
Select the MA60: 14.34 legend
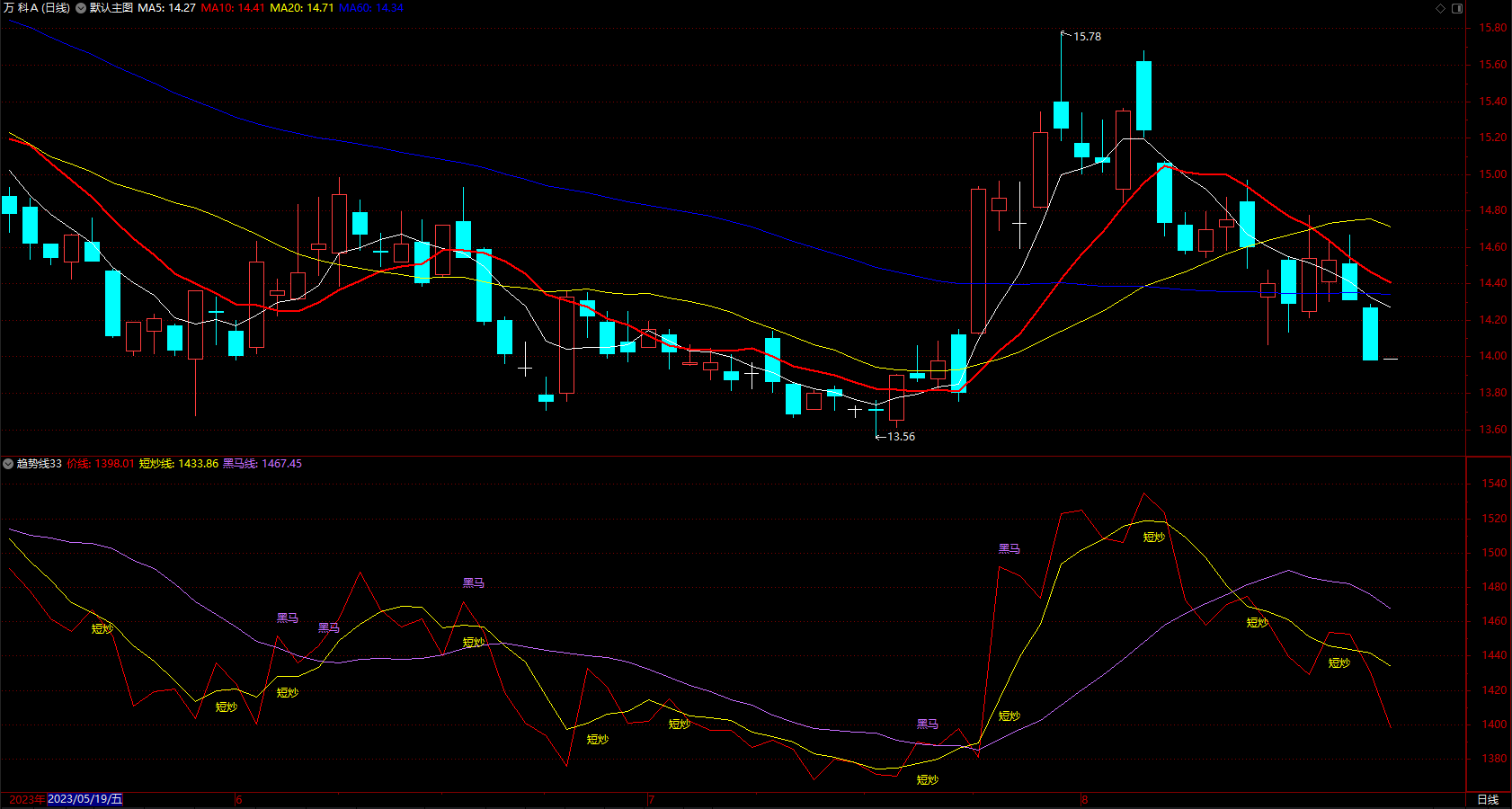[x=371, y=8]
